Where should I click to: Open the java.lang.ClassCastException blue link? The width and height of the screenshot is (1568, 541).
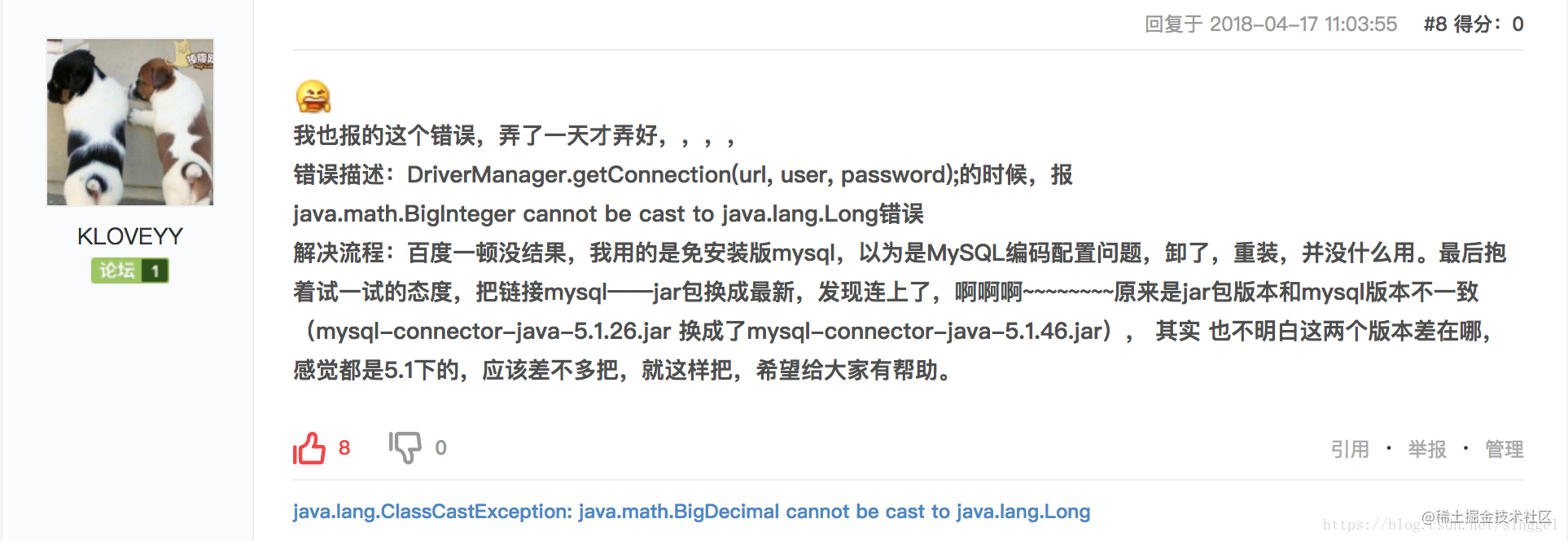[x=691, y=511]
